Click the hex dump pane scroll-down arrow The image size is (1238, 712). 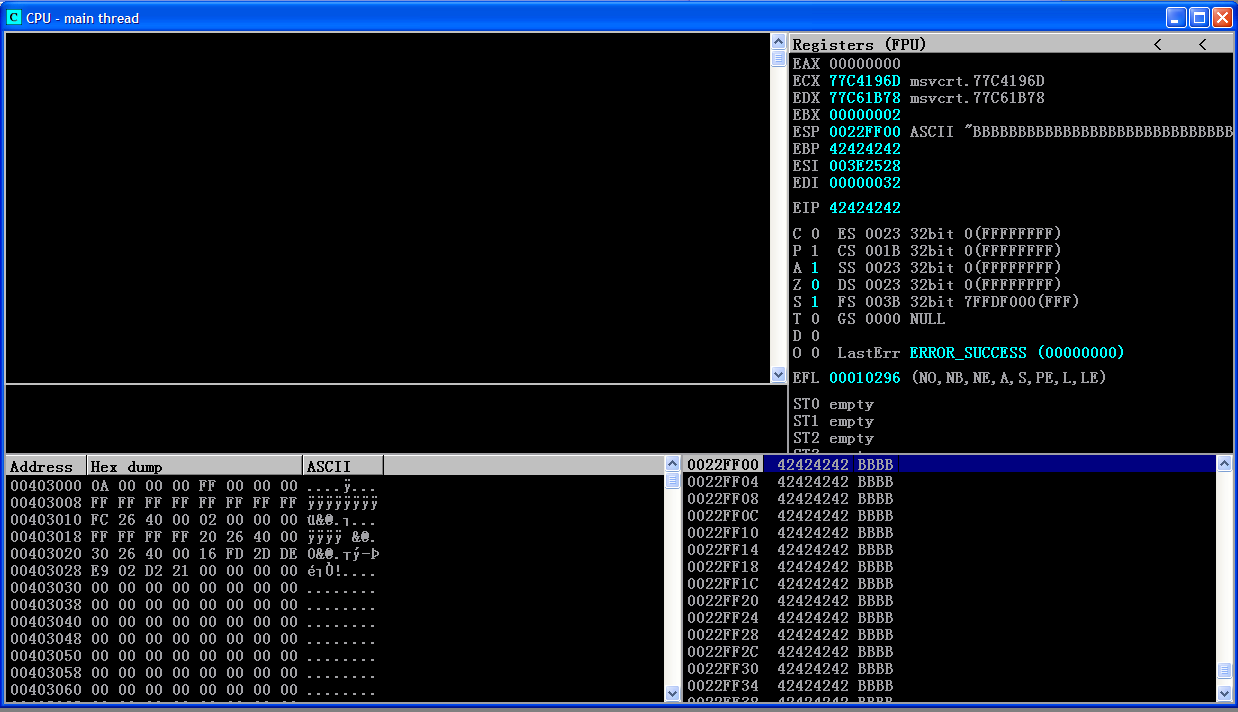pyautogui.click(x=673, y=692)
